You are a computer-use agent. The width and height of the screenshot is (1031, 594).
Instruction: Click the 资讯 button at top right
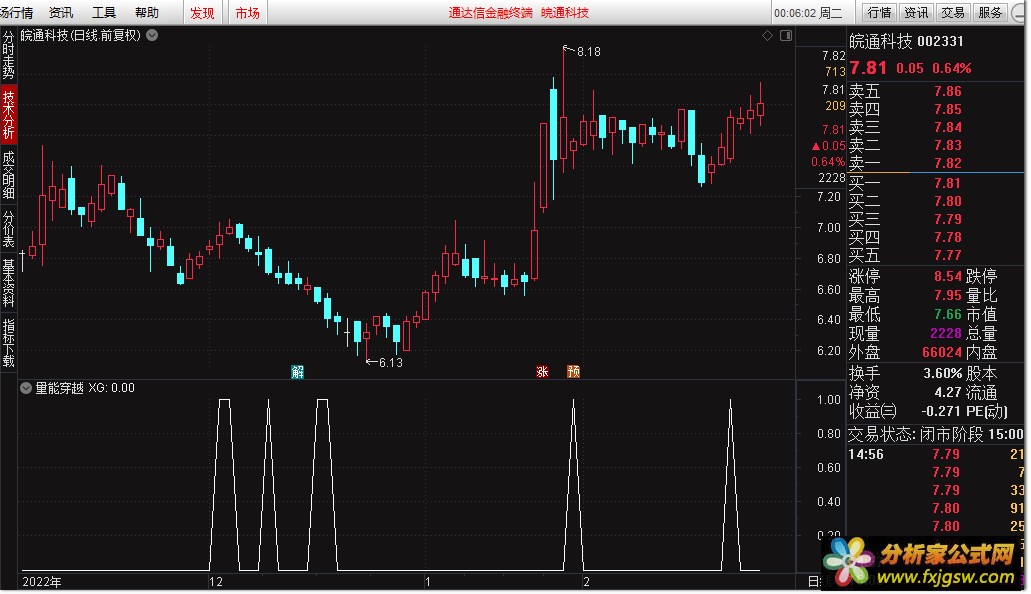[x=916, y=12]
